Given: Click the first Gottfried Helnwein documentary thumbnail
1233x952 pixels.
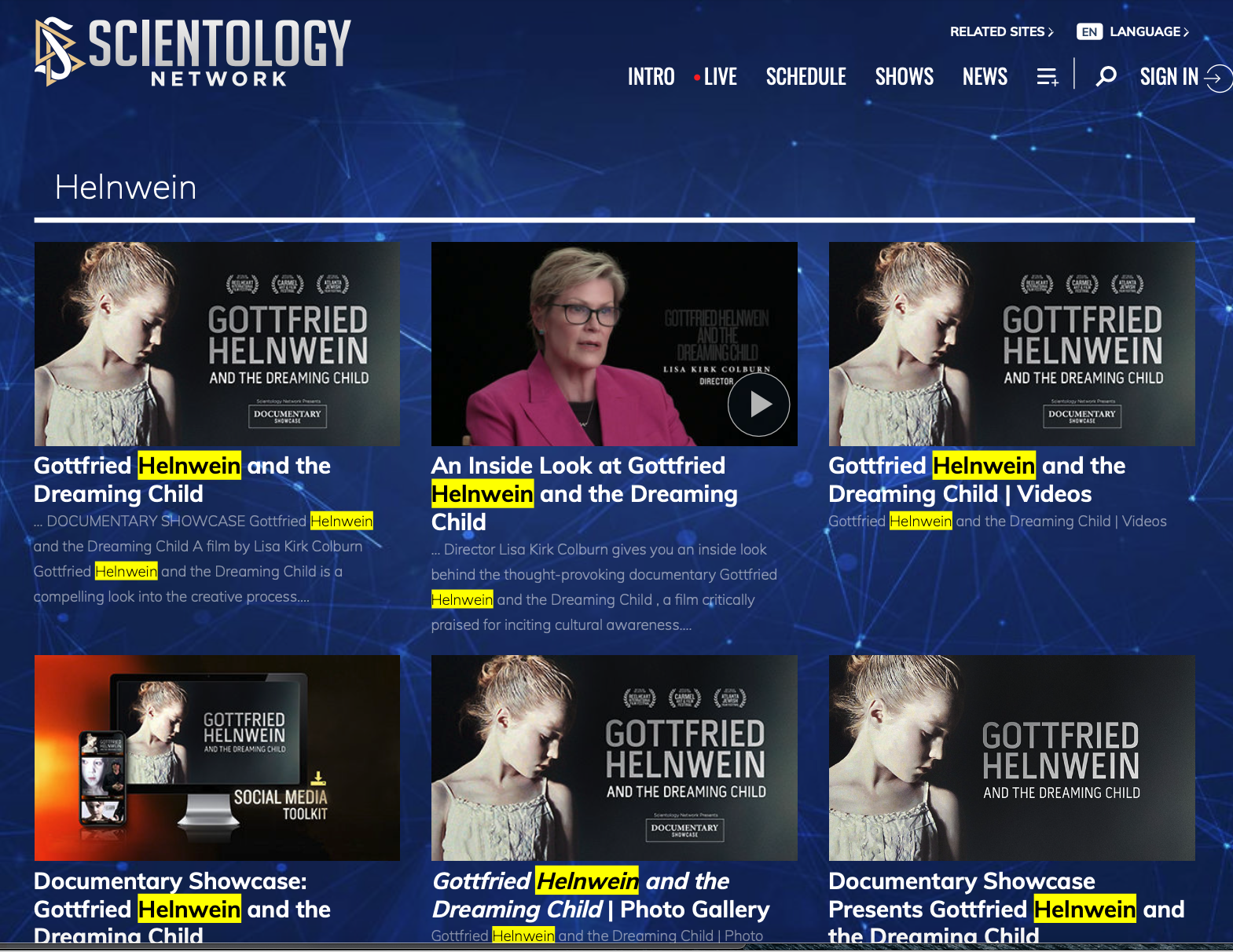Looking at the screenshot, I should tap(217, 344).
